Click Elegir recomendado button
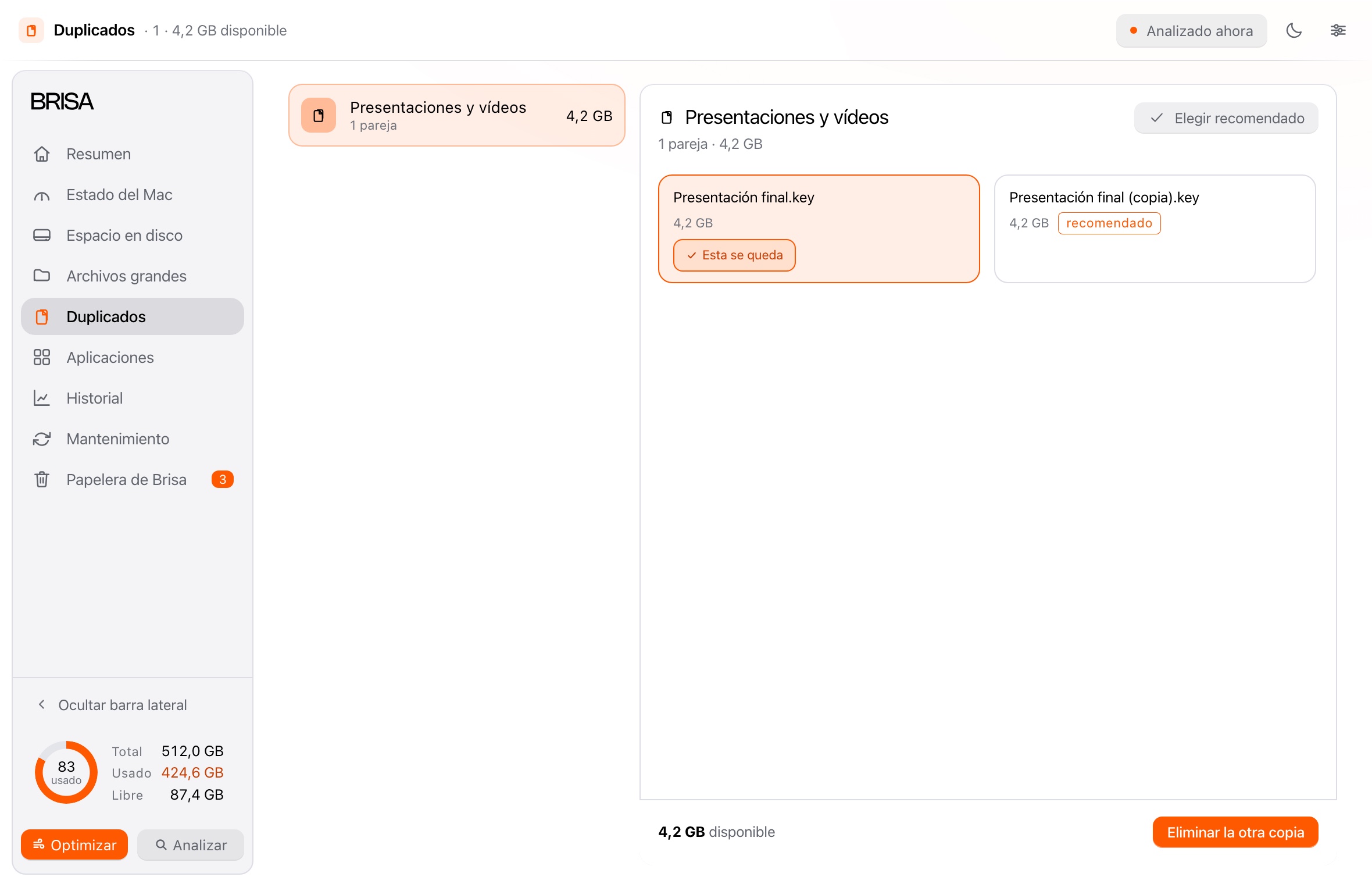The image size is (1372, 884). pyautogui.click(x=1226, y=118)
